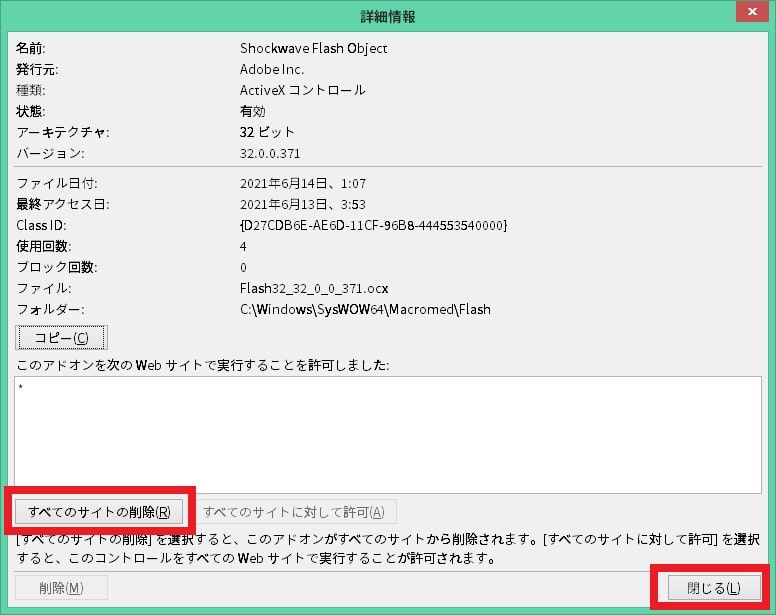Click the last access date 2021年6月13日、3:53
This screenshot has height=615, width=776.
(303, 204)
